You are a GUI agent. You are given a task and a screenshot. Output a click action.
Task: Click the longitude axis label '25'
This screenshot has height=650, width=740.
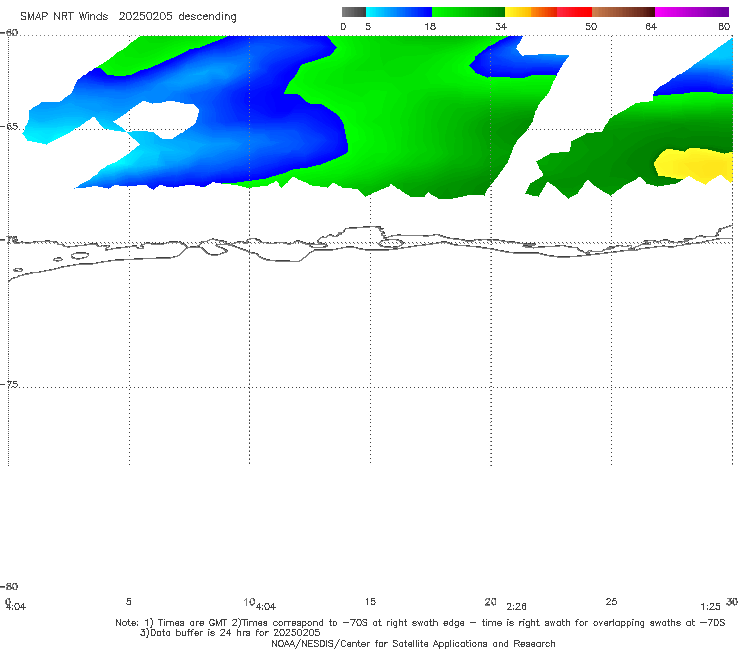[611, 601]
